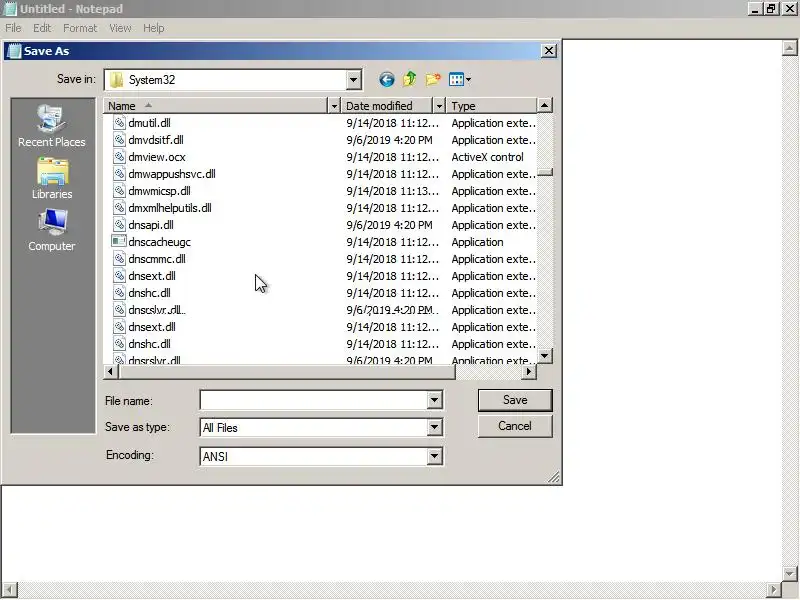Open the File menu in Notepad

13,28
